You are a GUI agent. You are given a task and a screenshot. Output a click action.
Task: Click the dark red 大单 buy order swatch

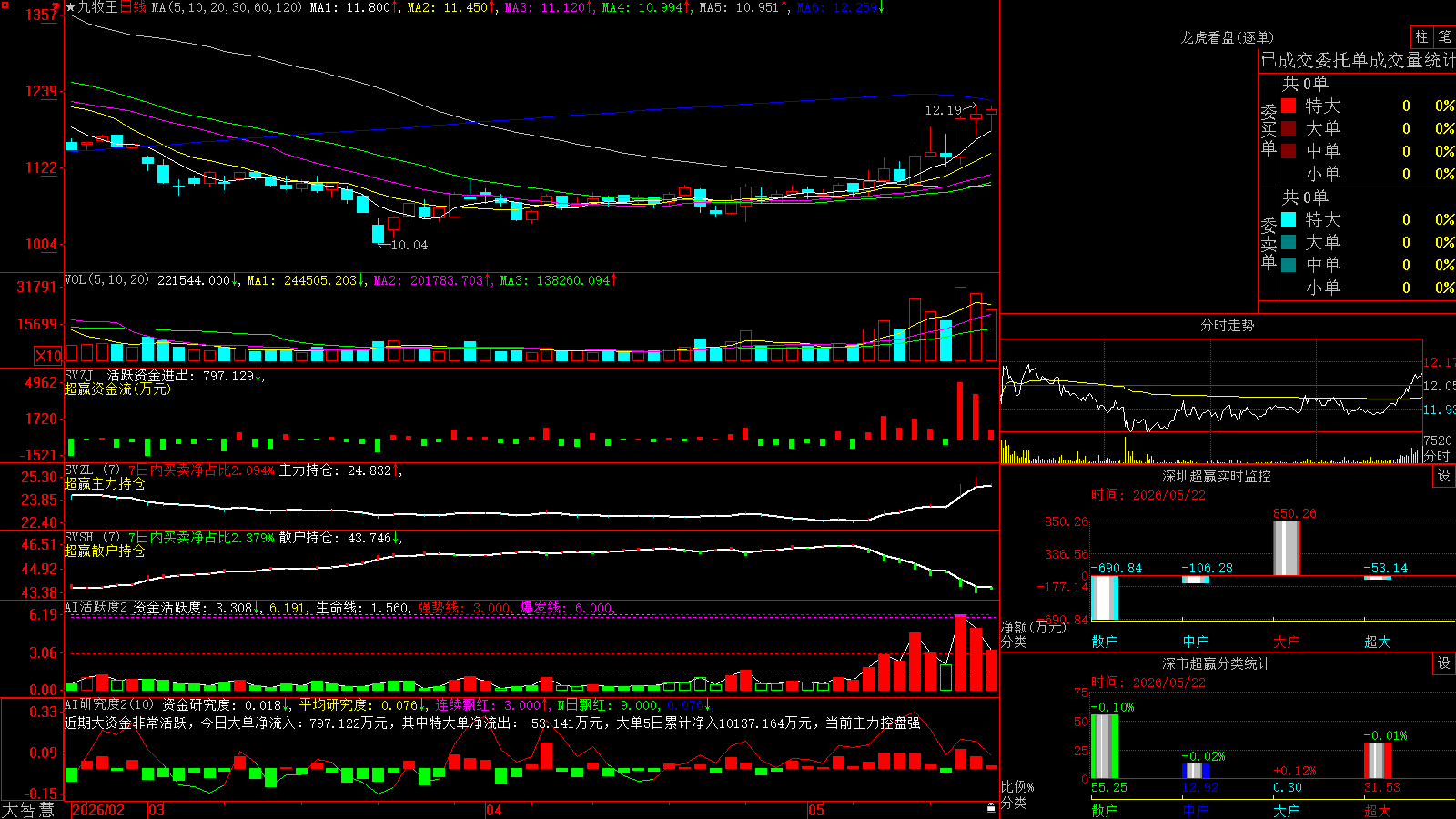[1289, 128]
